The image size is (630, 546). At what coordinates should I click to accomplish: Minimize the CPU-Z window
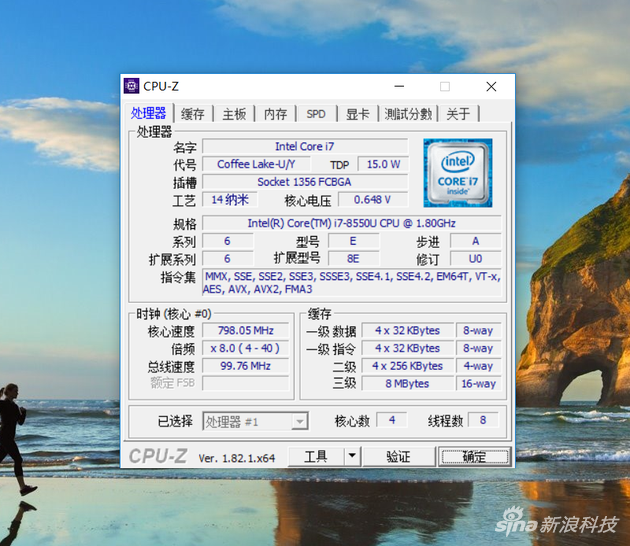(x=399, y=86)
